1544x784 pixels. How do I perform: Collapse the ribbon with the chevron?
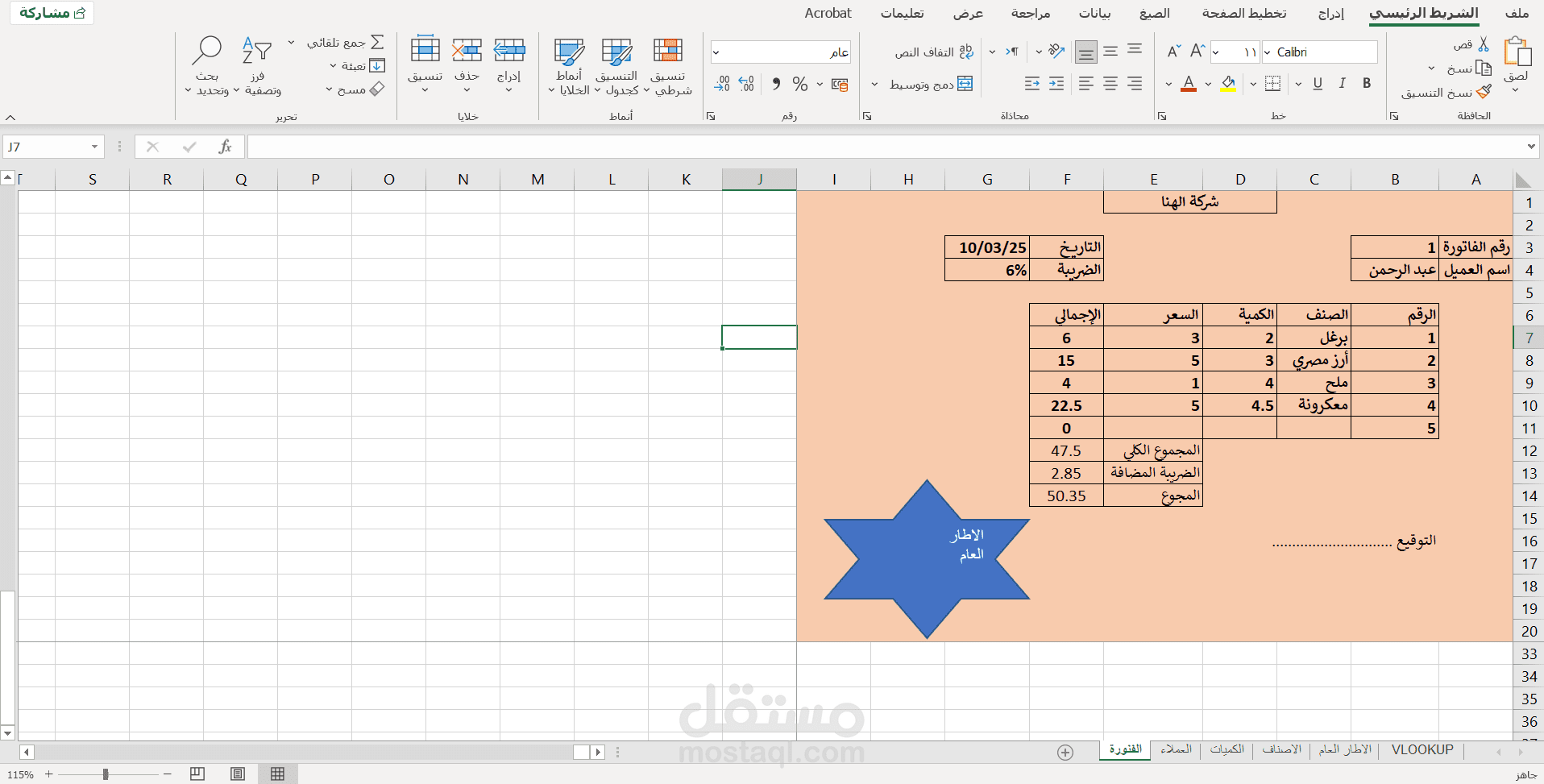click(10, 117)
